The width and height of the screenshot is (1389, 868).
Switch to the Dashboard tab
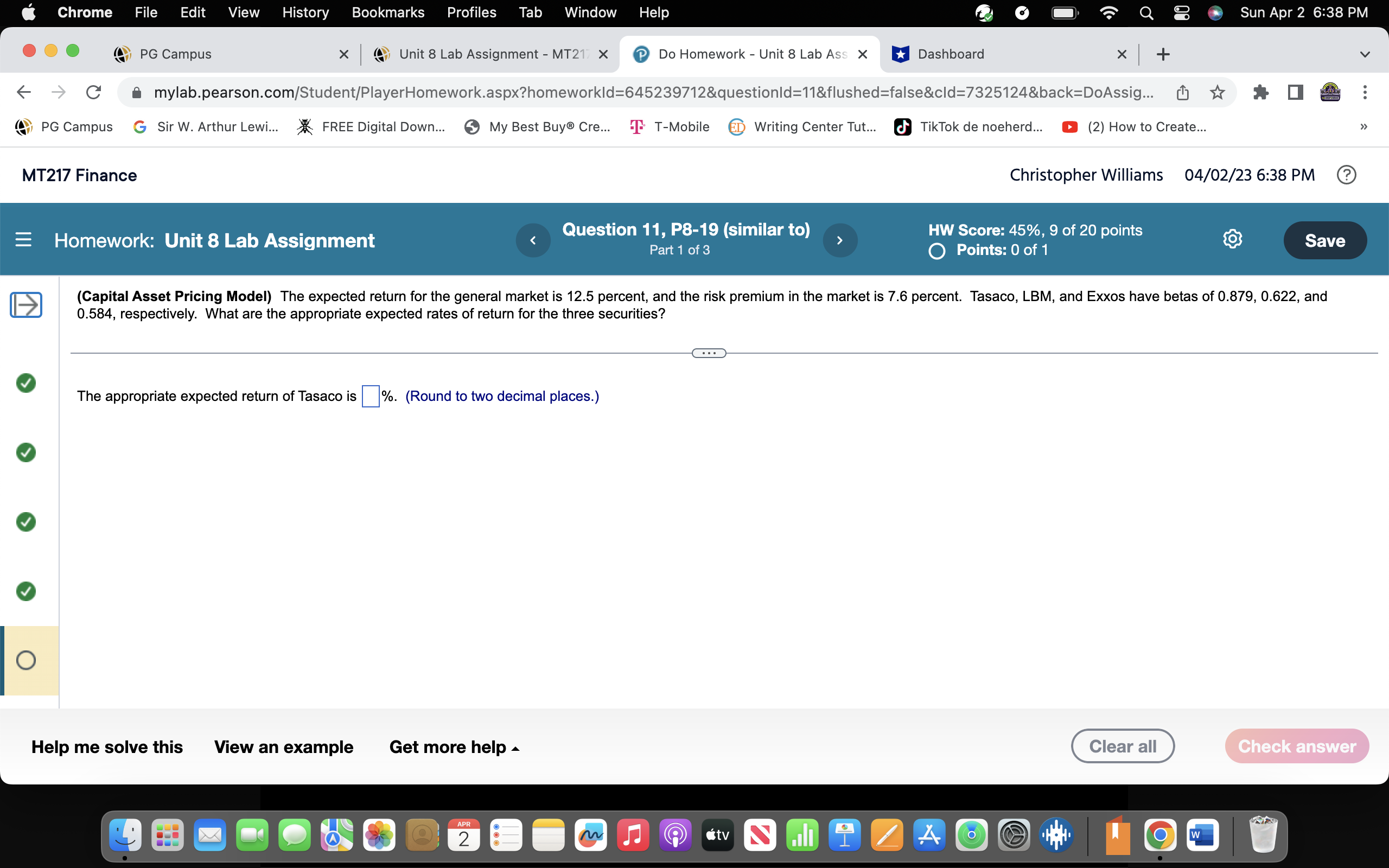pos(950,54)
